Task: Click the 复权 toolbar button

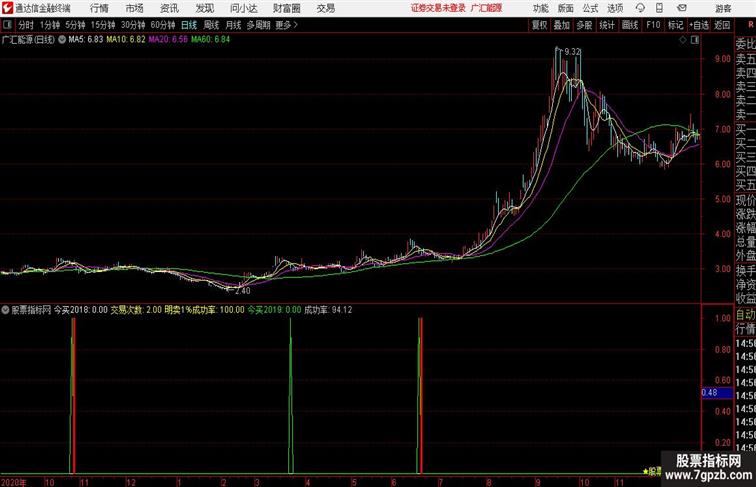Action: (540, 25)
